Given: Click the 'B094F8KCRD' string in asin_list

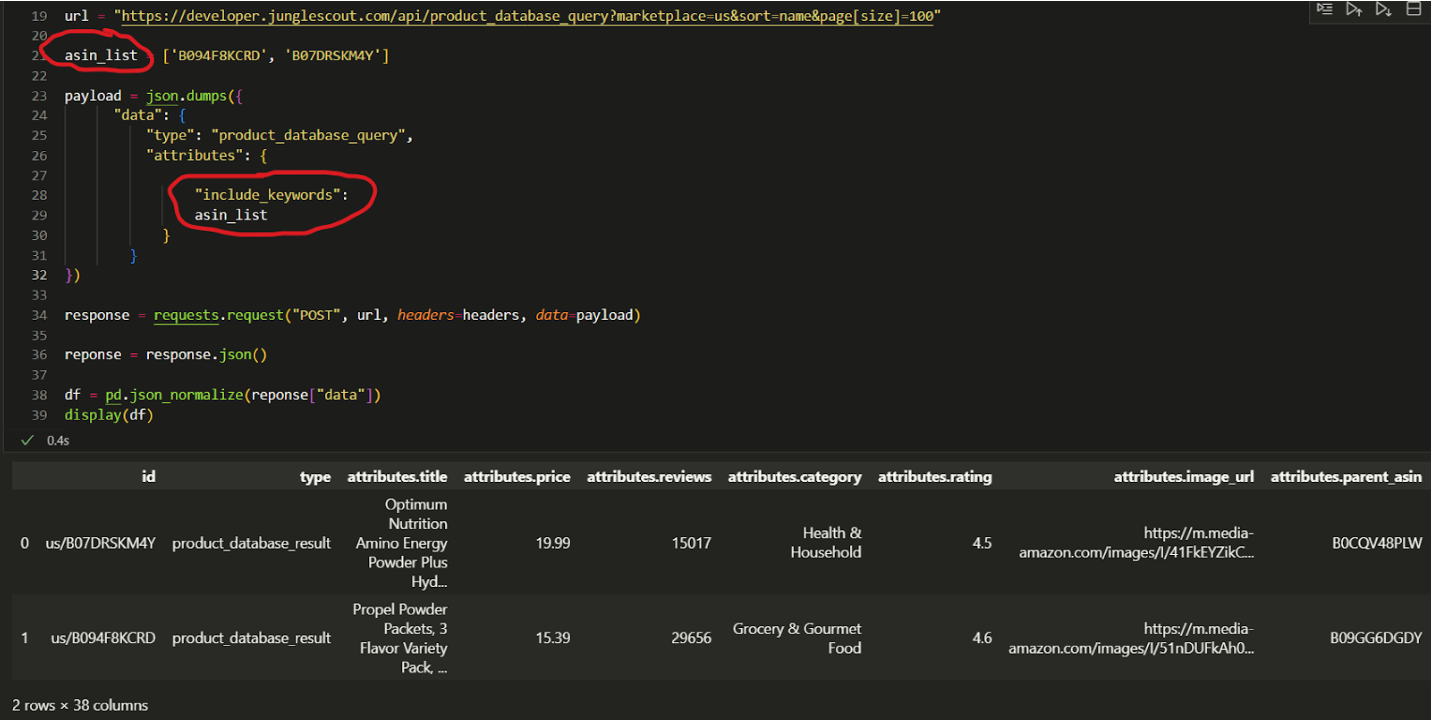Looking at the screenshot, I should pyautogui.click(x=222, y=56).
